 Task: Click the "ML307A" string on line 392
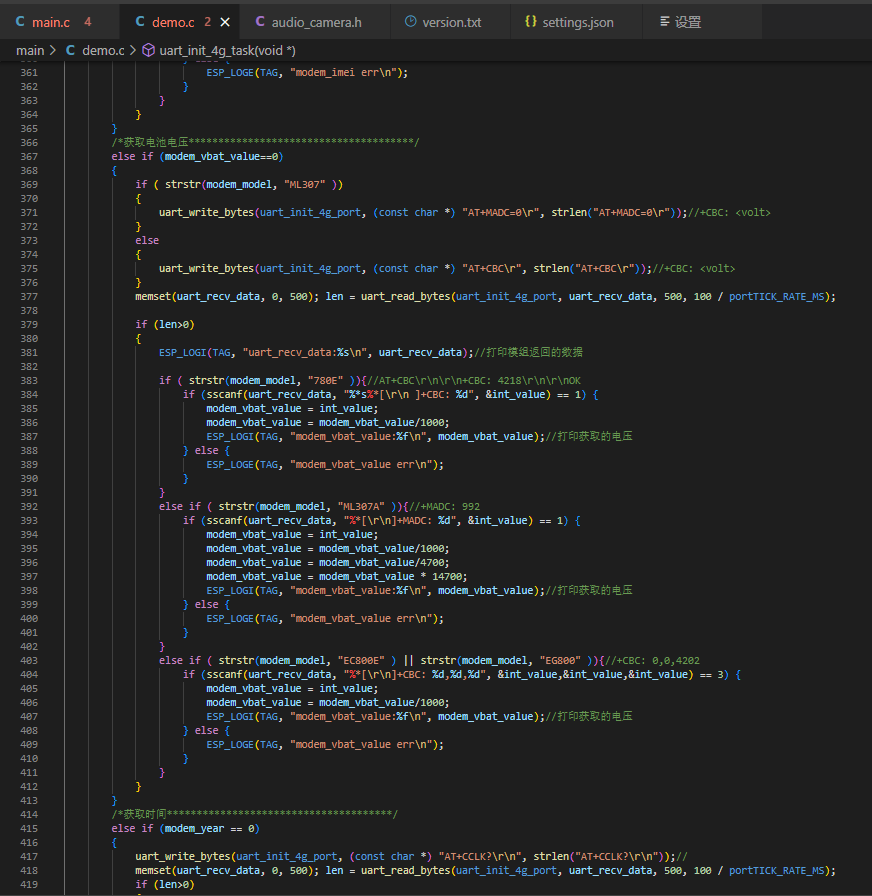coord(361,507)
